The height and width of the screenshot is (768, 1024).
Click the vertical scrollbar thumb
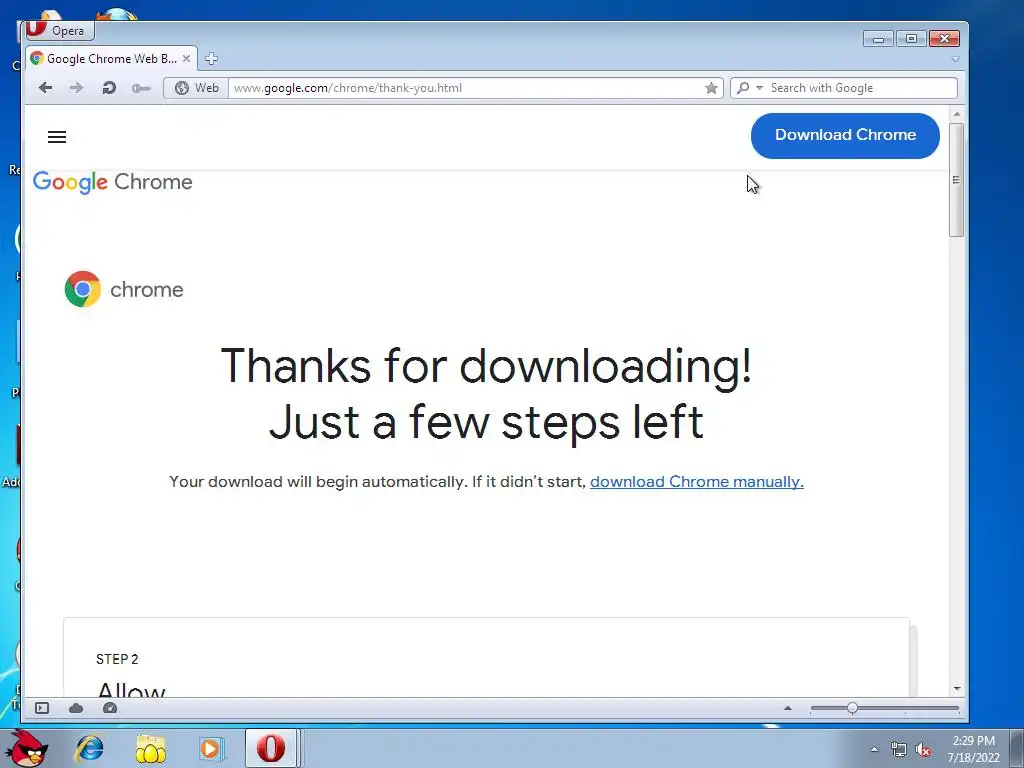[x=957, y=180]
